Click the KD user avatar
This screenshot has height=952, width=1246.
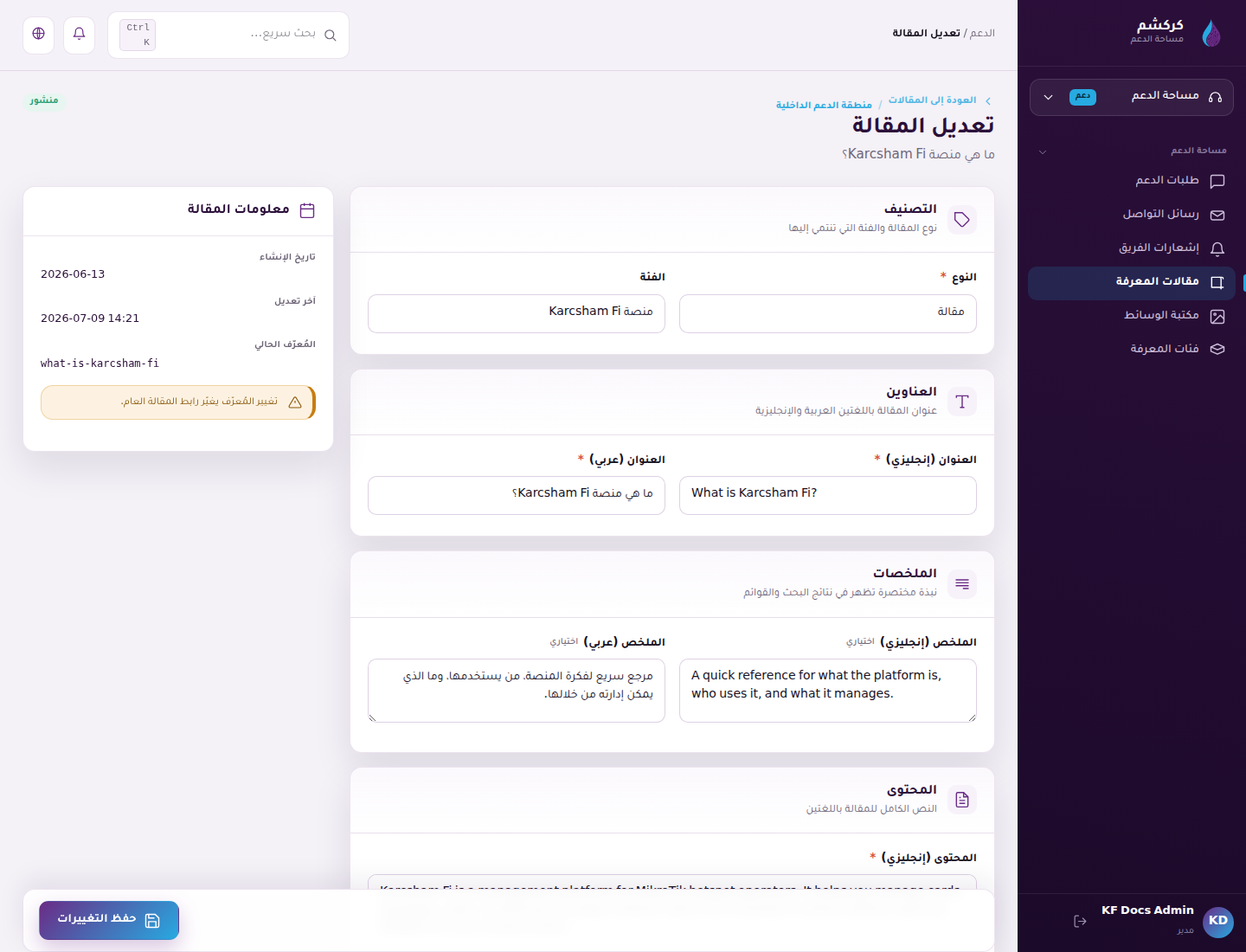pyautogui.click(x=1218, y=922)
